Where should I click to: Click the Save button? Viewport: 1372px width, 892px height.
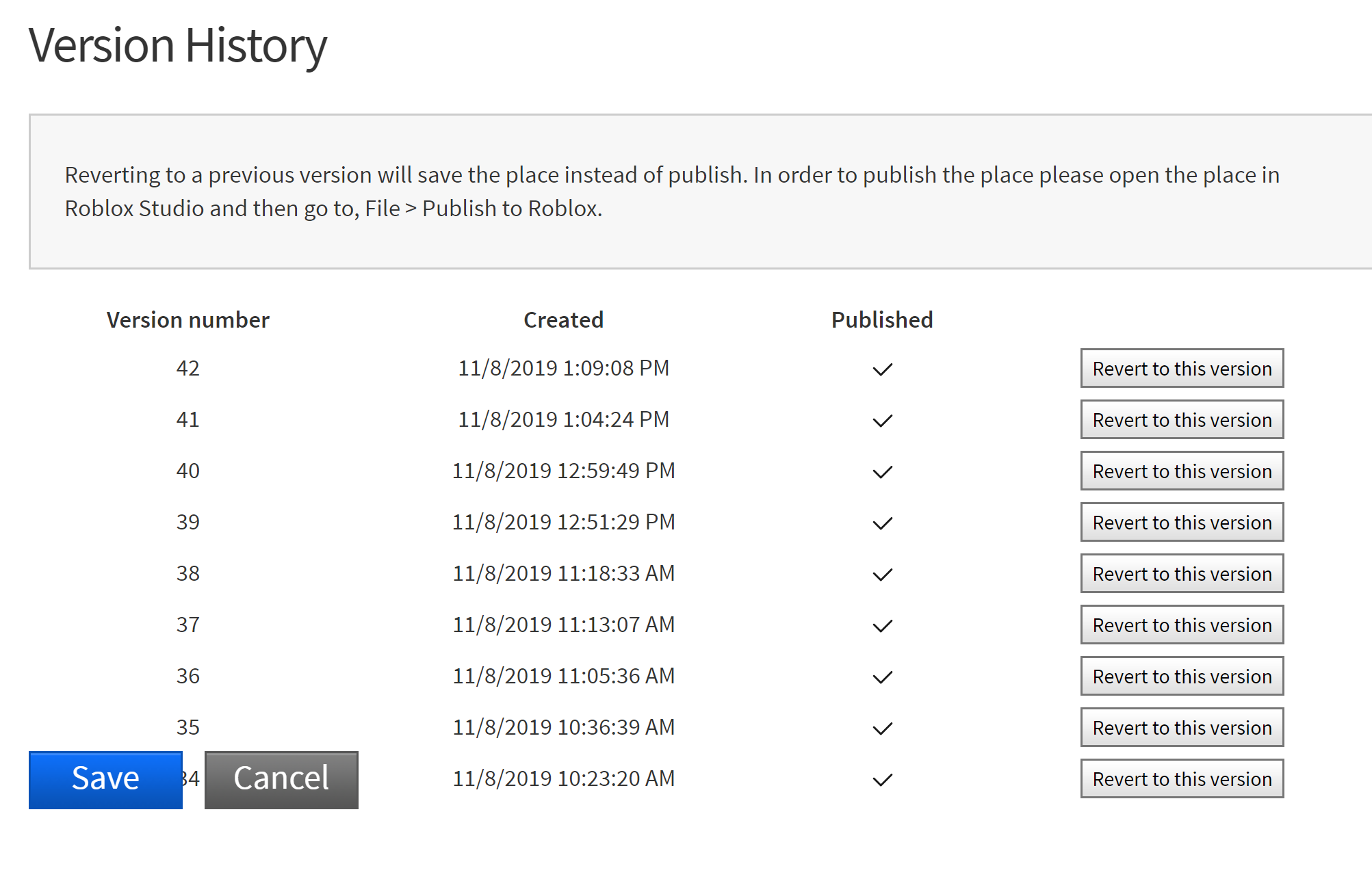[x=105, y=779]
